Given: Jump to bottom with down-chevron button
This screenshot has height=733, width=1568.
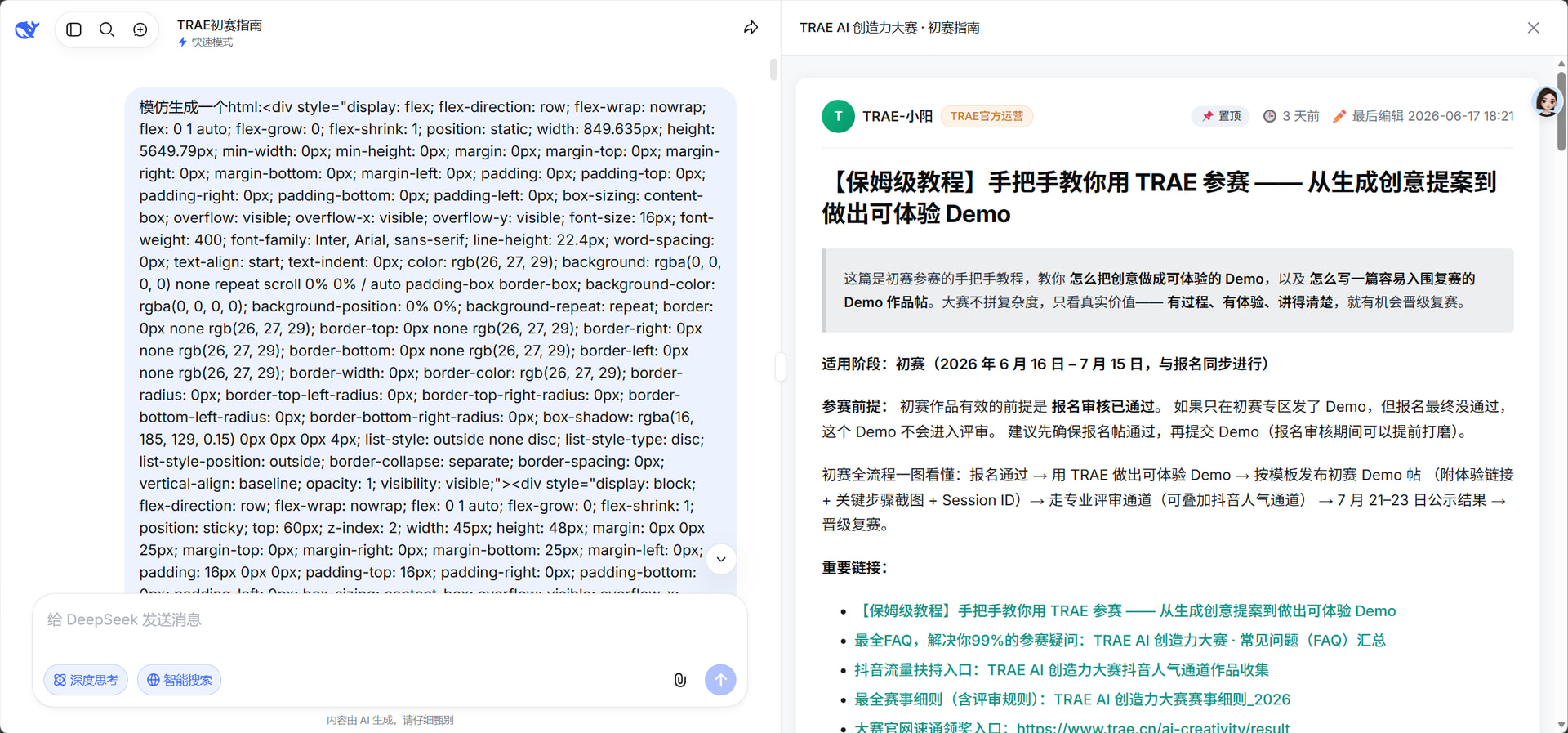Looking at the screenshot, I should point(721,559).
